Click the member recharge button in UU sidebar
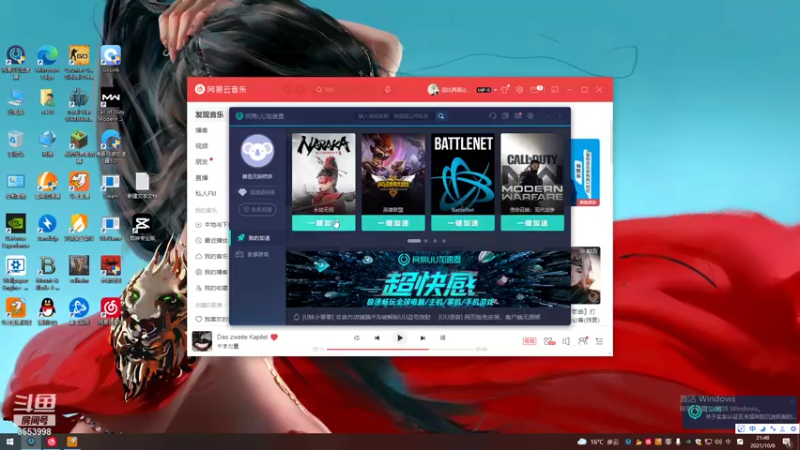The image size is (800, 450). (x=257, y=210)
